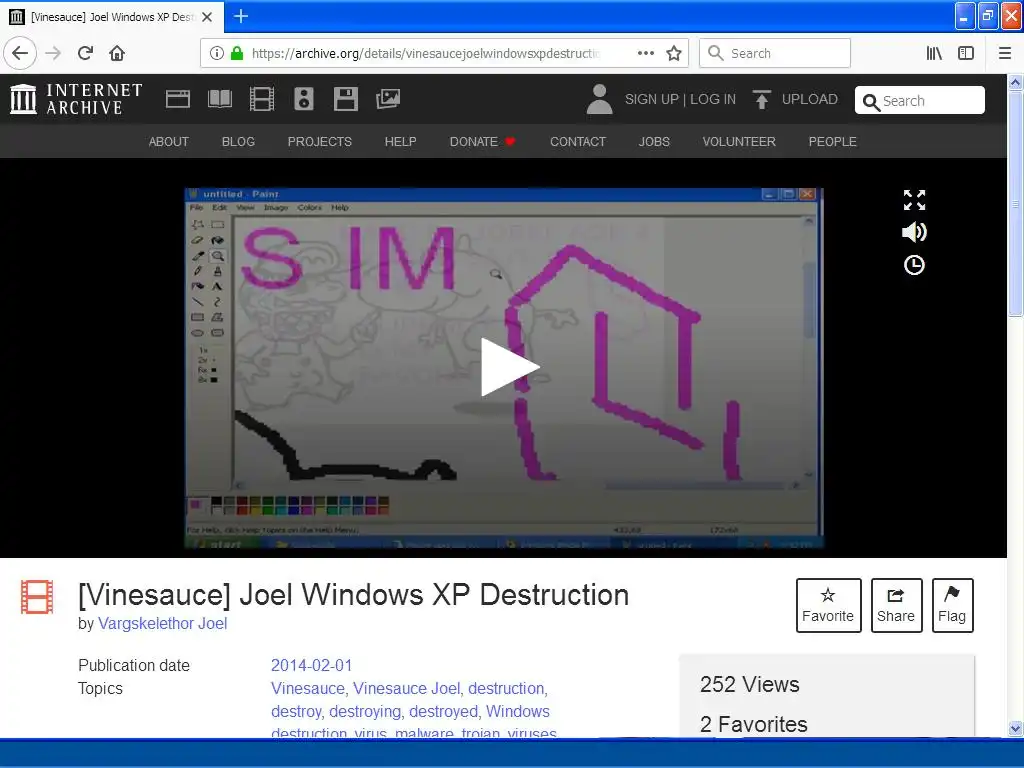Click the green secure padlock icon
1024x768 pixels.
(x=237, y=53)
